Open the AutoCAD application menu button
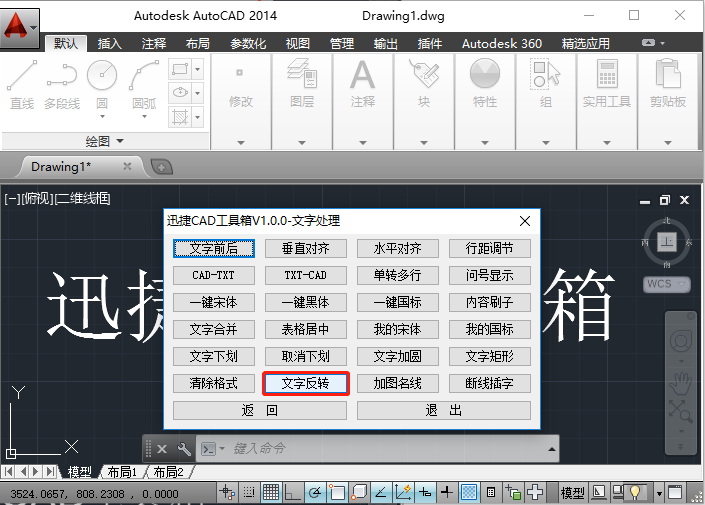The height and width of the screenshot is (505, 705). coord(20,28)
